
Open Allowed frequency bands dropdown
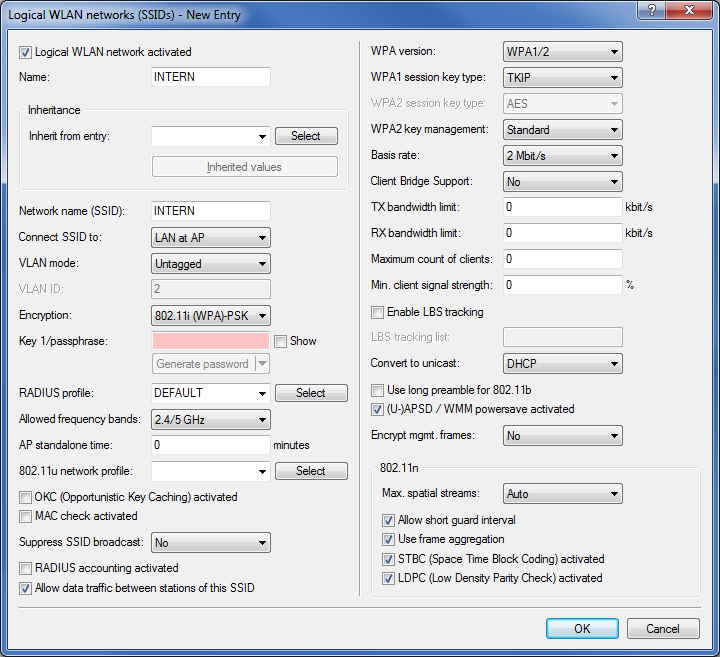[x=211, y=420]
